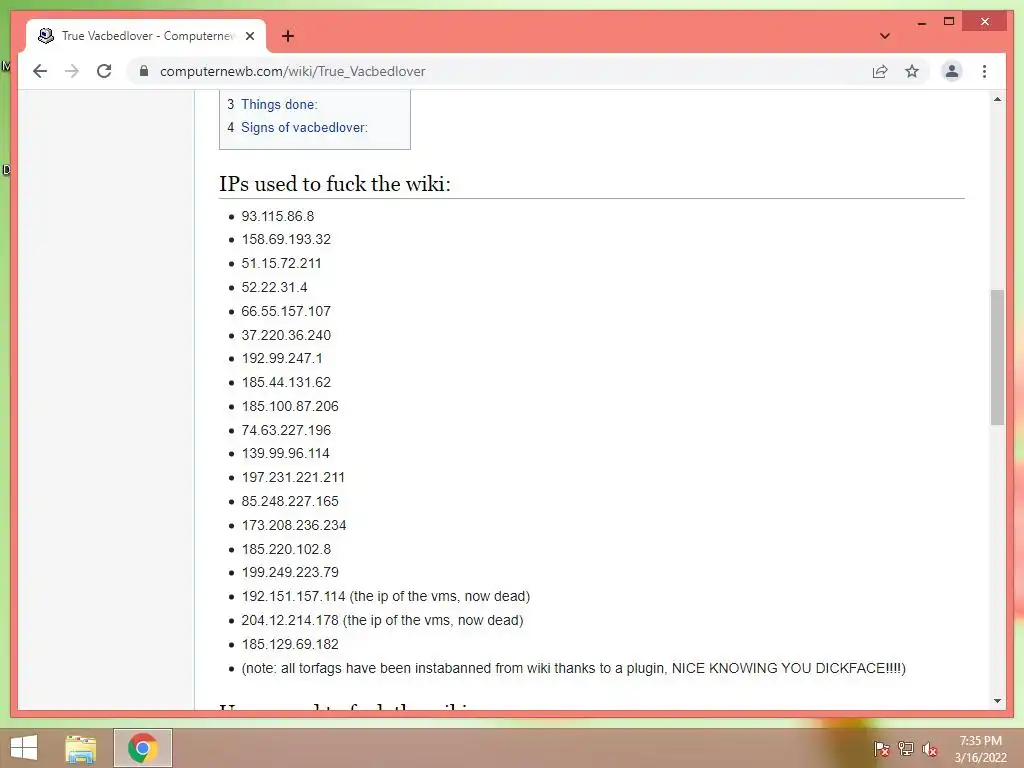
Task: Close the True Vacbedlover tab
Action: click(x=249, y=36)
